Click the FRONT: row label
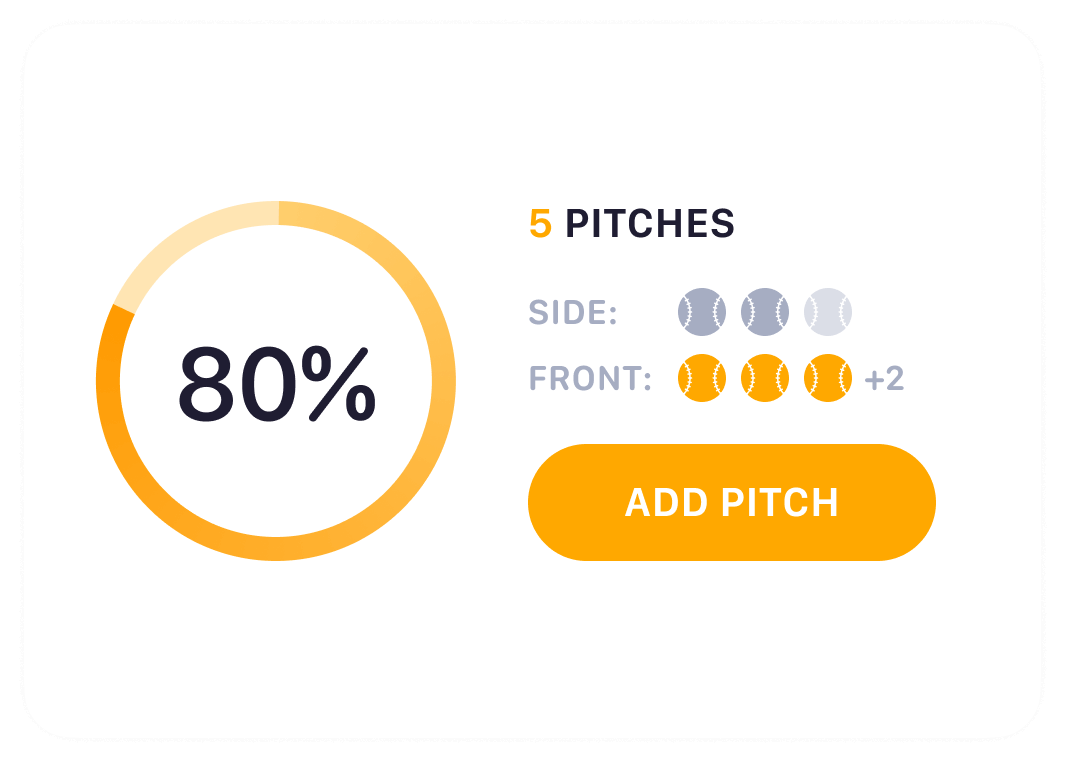 point(590,379)
